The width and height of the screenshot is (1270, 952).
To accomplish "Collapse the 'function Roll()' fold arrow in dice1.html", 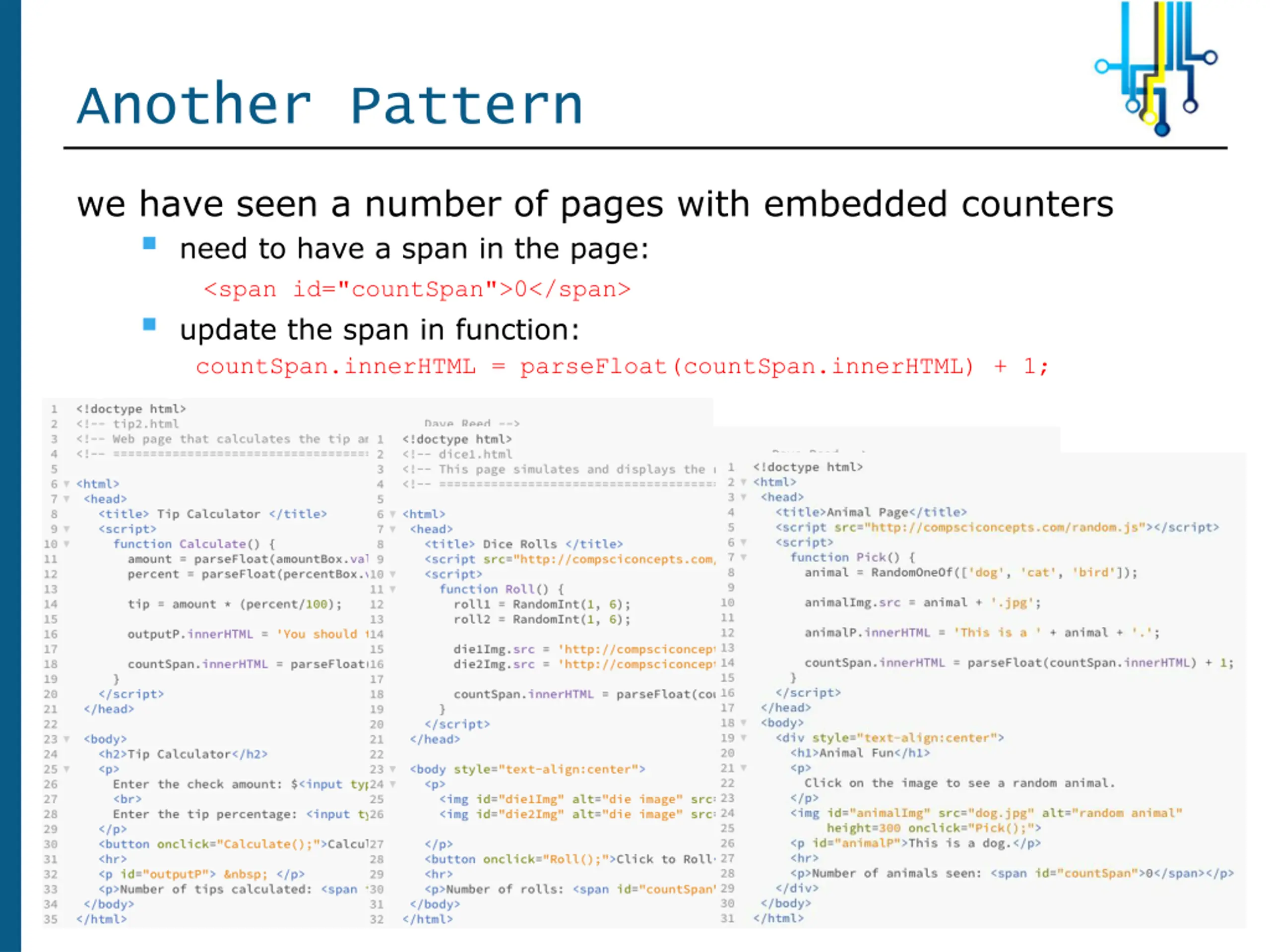I will pos(393,589).
